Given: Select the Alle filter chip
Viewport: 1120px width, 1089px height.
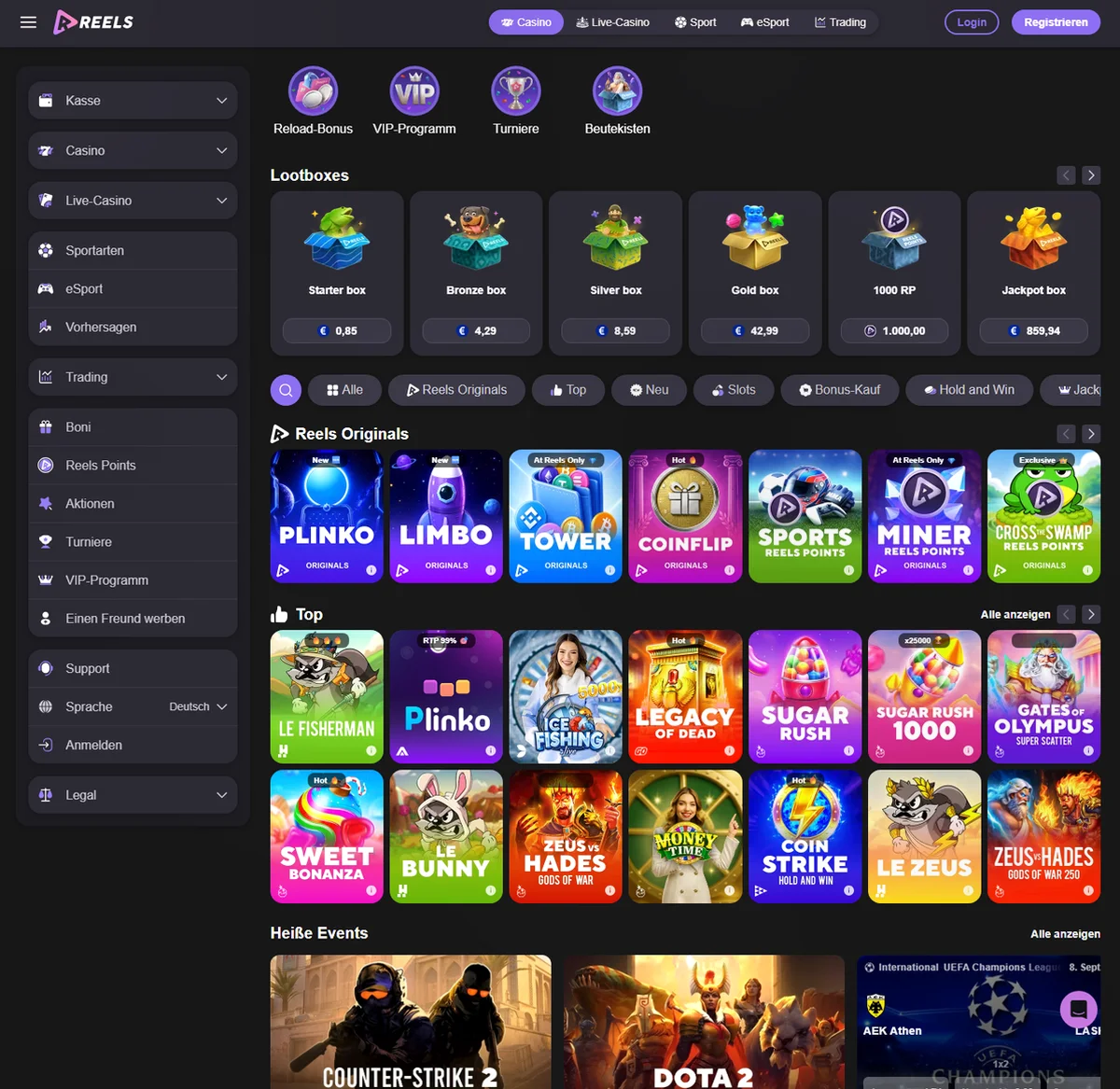Looking at the screenshot, I should point(344,390).
